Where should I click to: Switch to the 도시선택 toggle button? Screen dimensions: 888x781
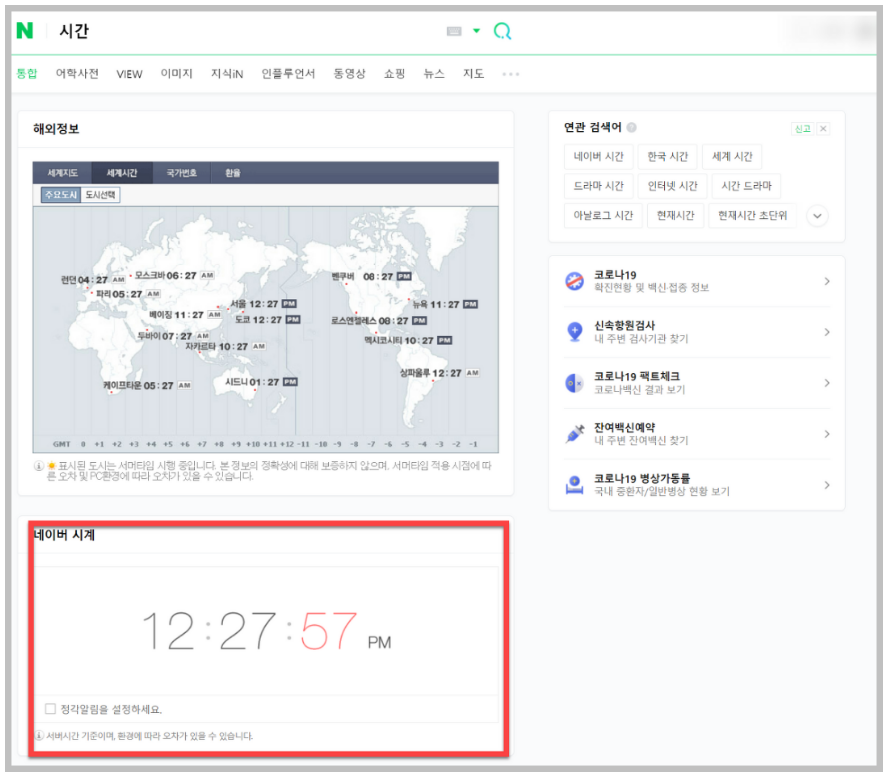point(100,195)
